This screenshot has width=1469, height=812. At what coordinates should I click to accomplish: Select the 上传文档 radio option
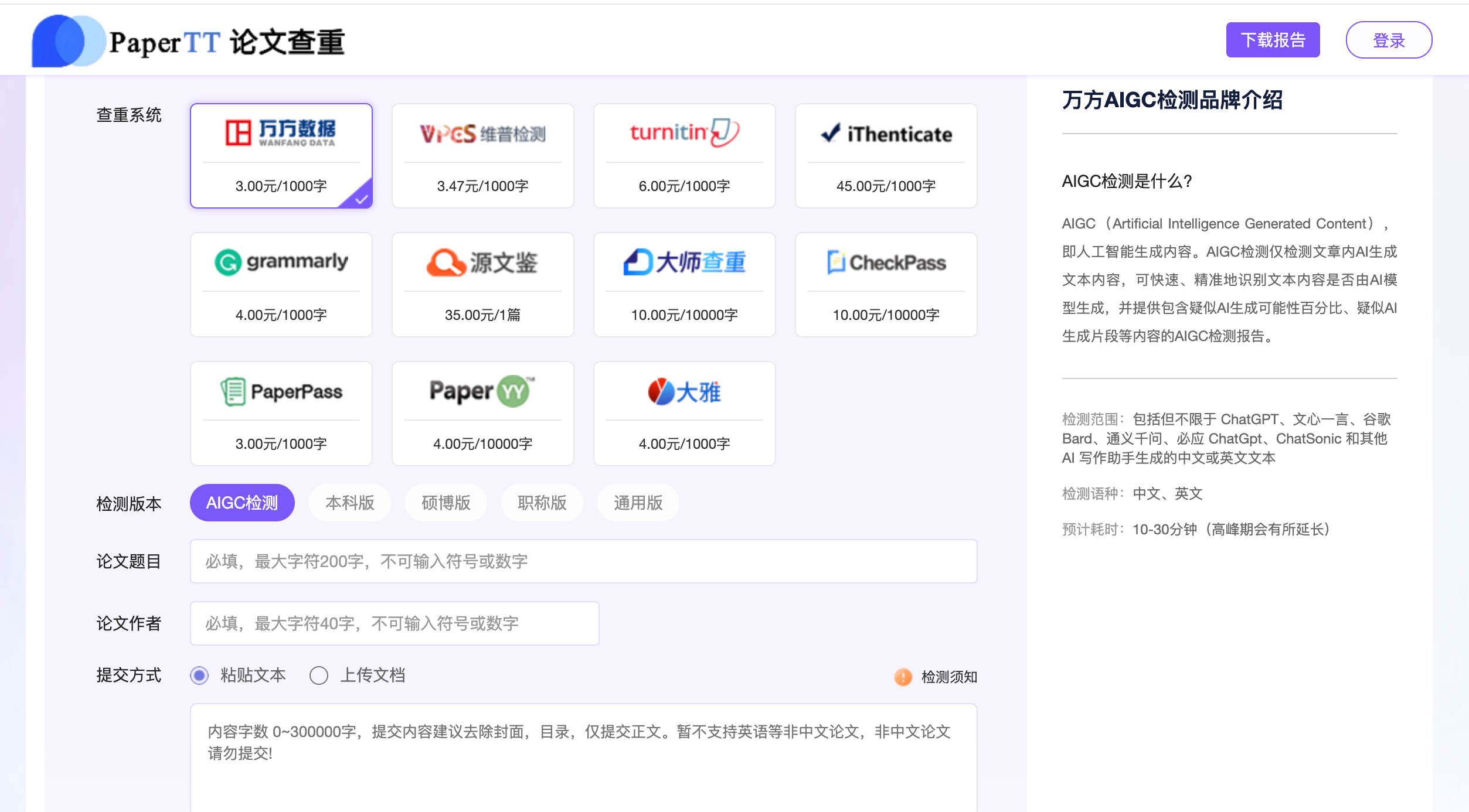click(319, 675)
